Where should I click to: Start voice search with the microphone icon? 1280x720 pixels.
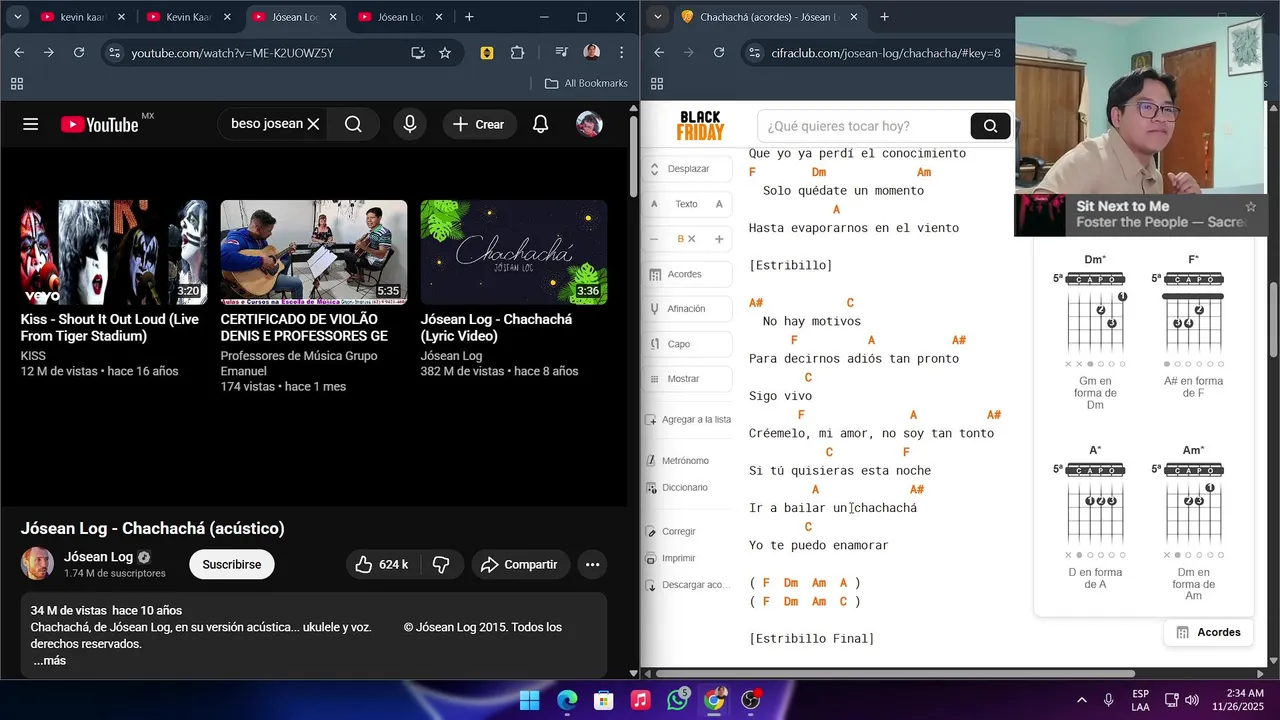point(409,124)
